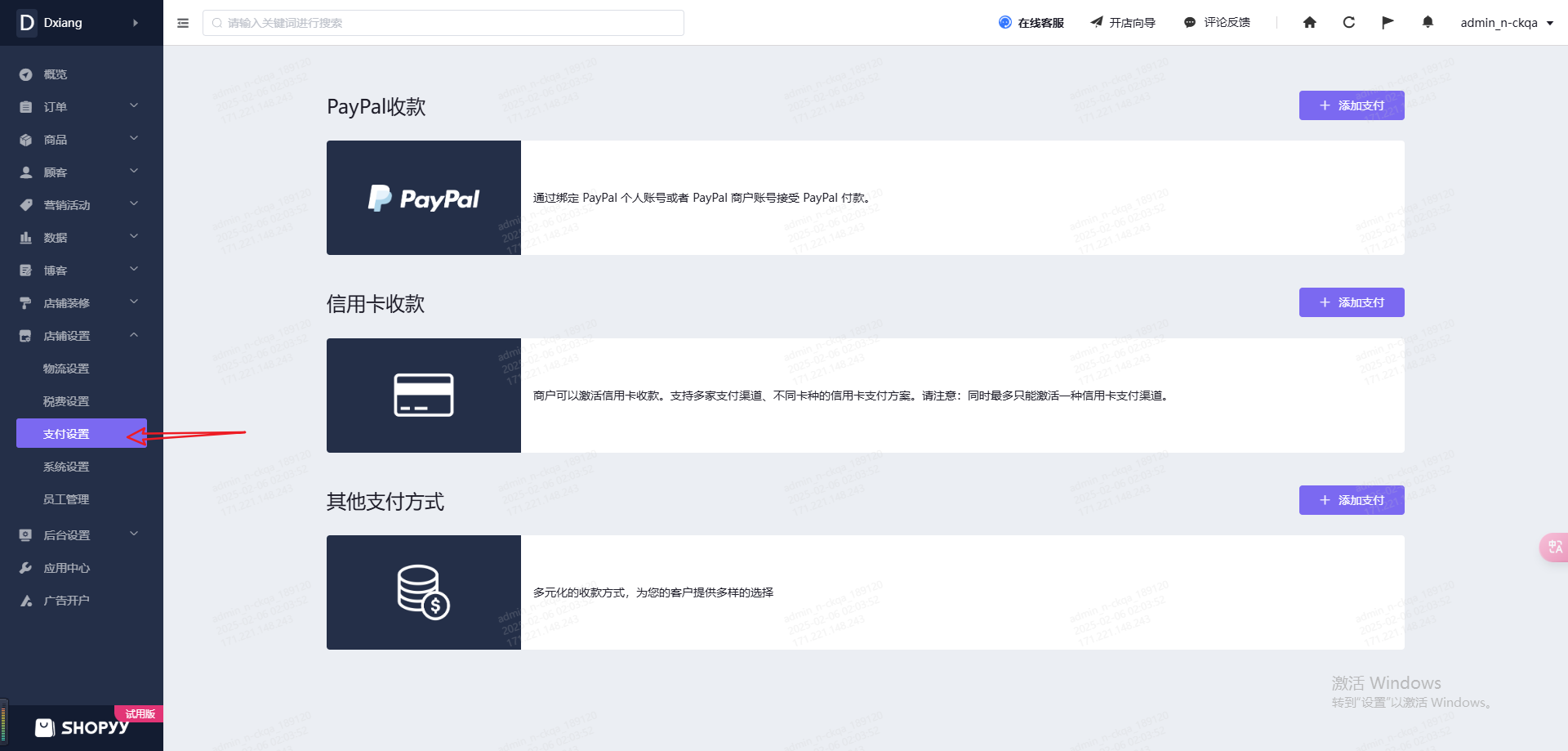This screenshot has width=1568, height=751.
Task: Click the refresh icon in top bar
Action: click(x=1349, y=23)
